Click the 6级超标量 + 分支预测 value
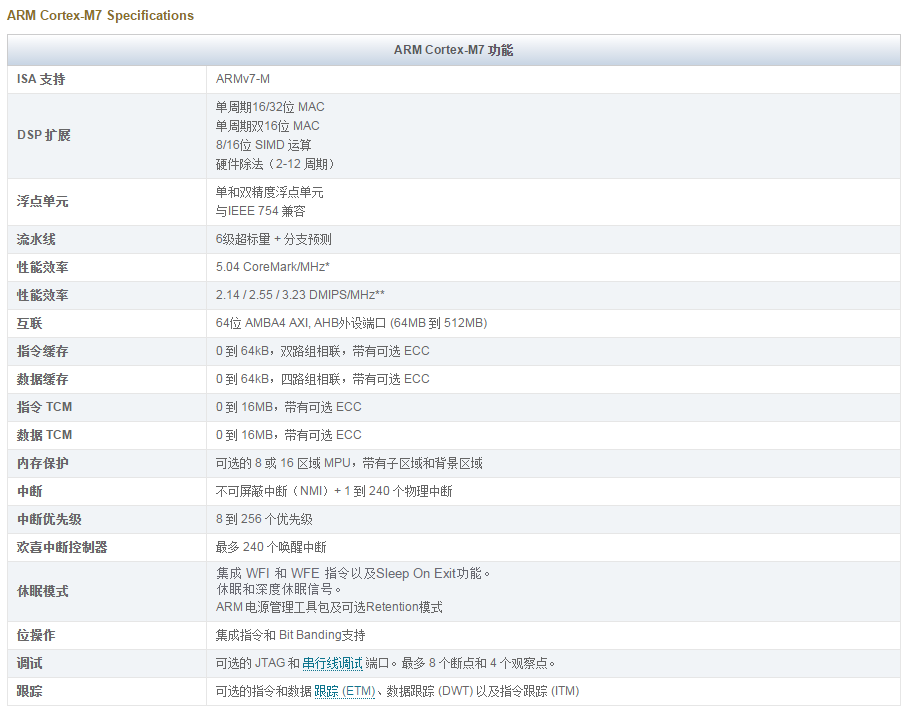920x715 pixels. (x=273, y=239)
